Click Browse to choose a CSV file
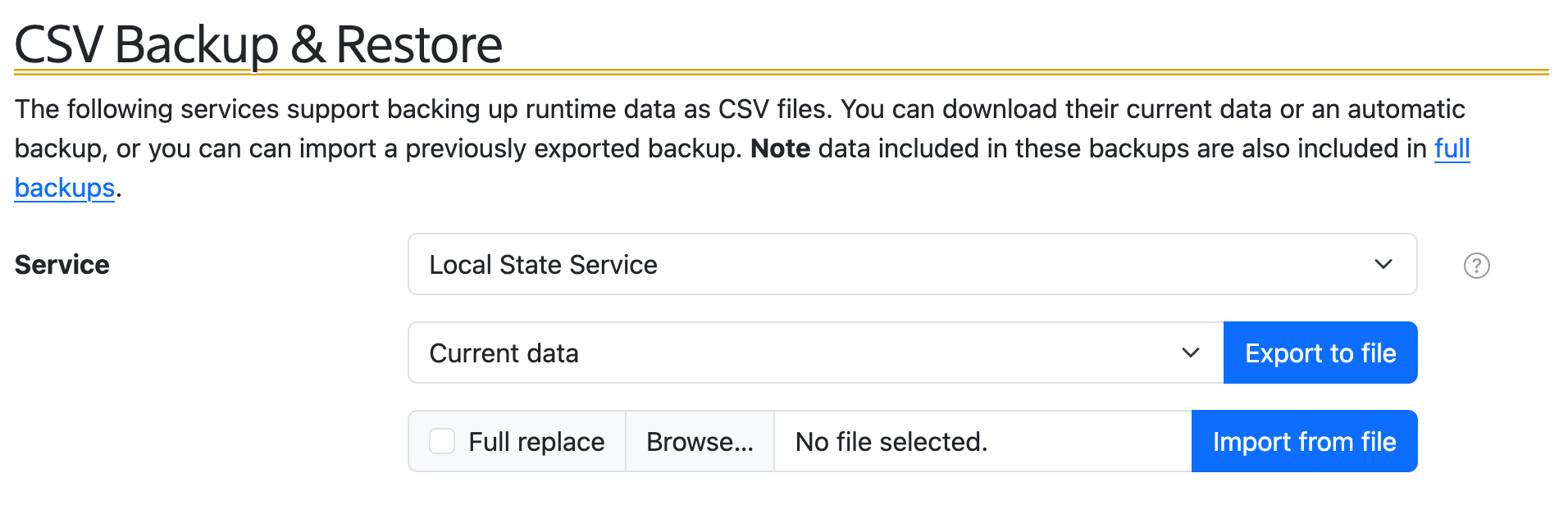Screen dimensions: 1568x505 click(x=700, y=440)
